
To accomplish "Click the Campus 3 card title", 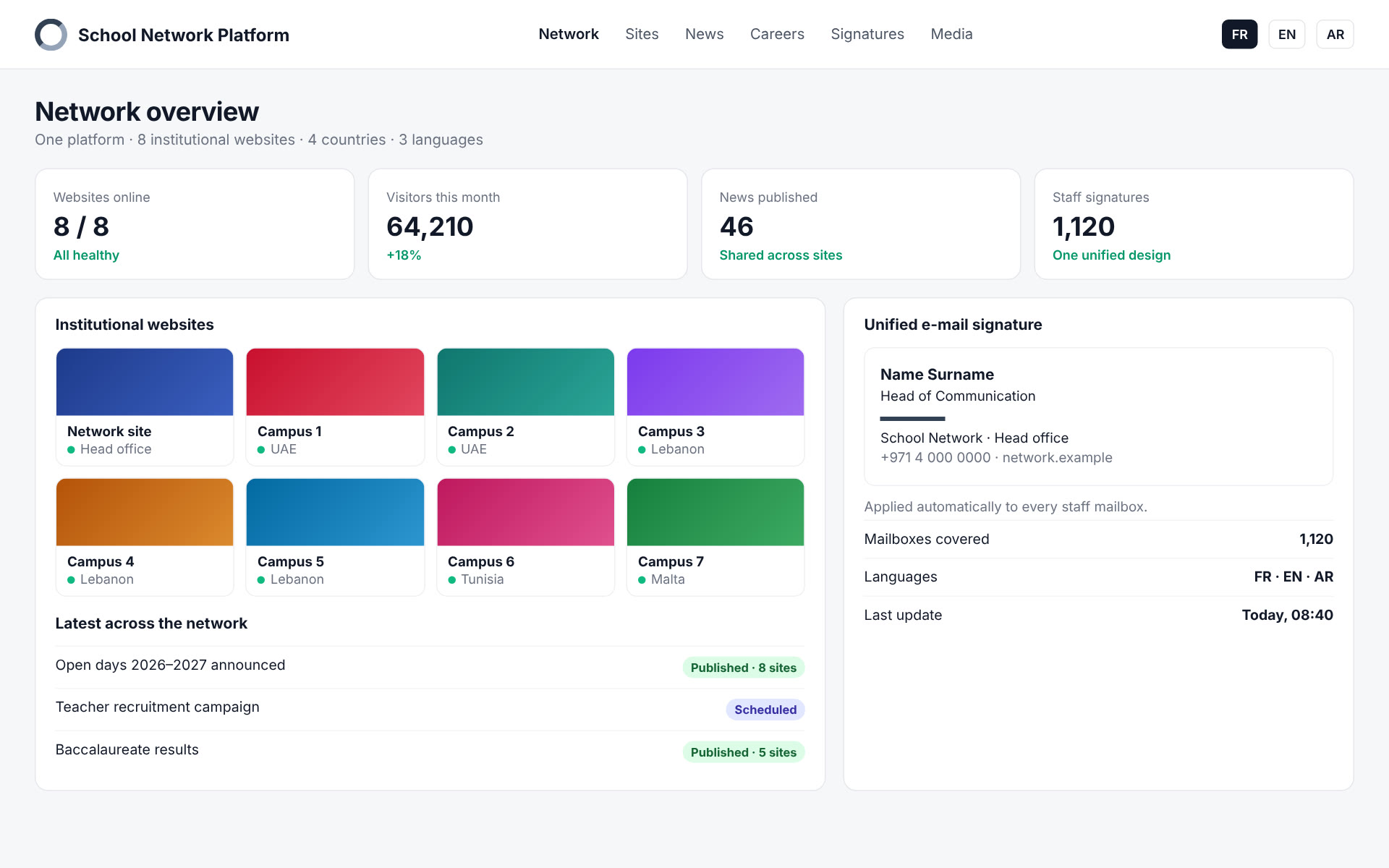I will (671, 431).
